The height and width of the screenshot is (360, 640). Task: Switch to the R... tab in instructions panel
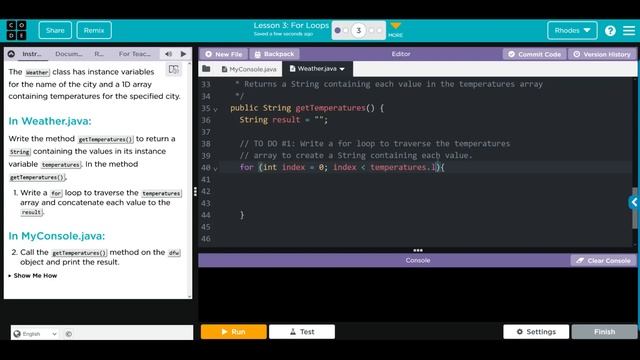(x=99, y=54)
